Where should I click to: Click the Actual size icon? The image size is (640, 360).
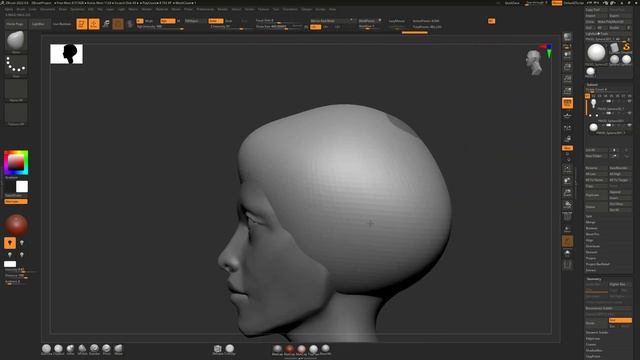(x=567, y=79)
